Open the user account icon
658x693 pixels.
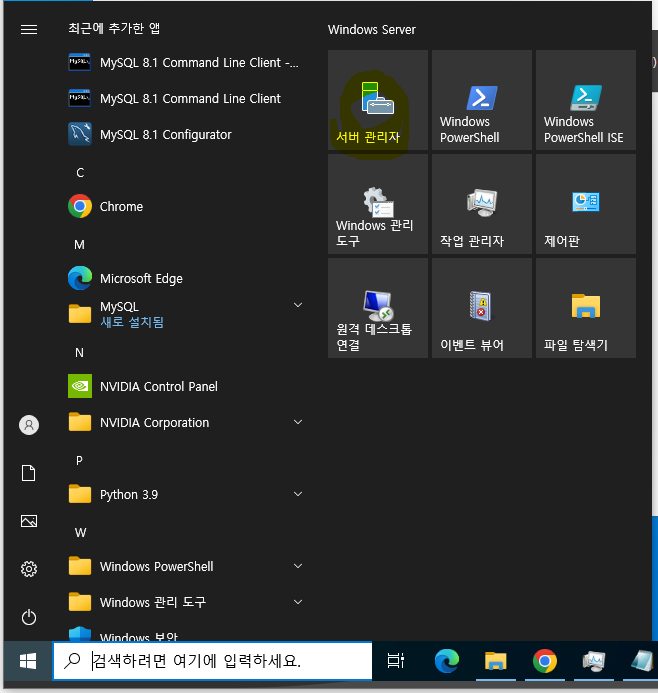click(x=29, y=425)
